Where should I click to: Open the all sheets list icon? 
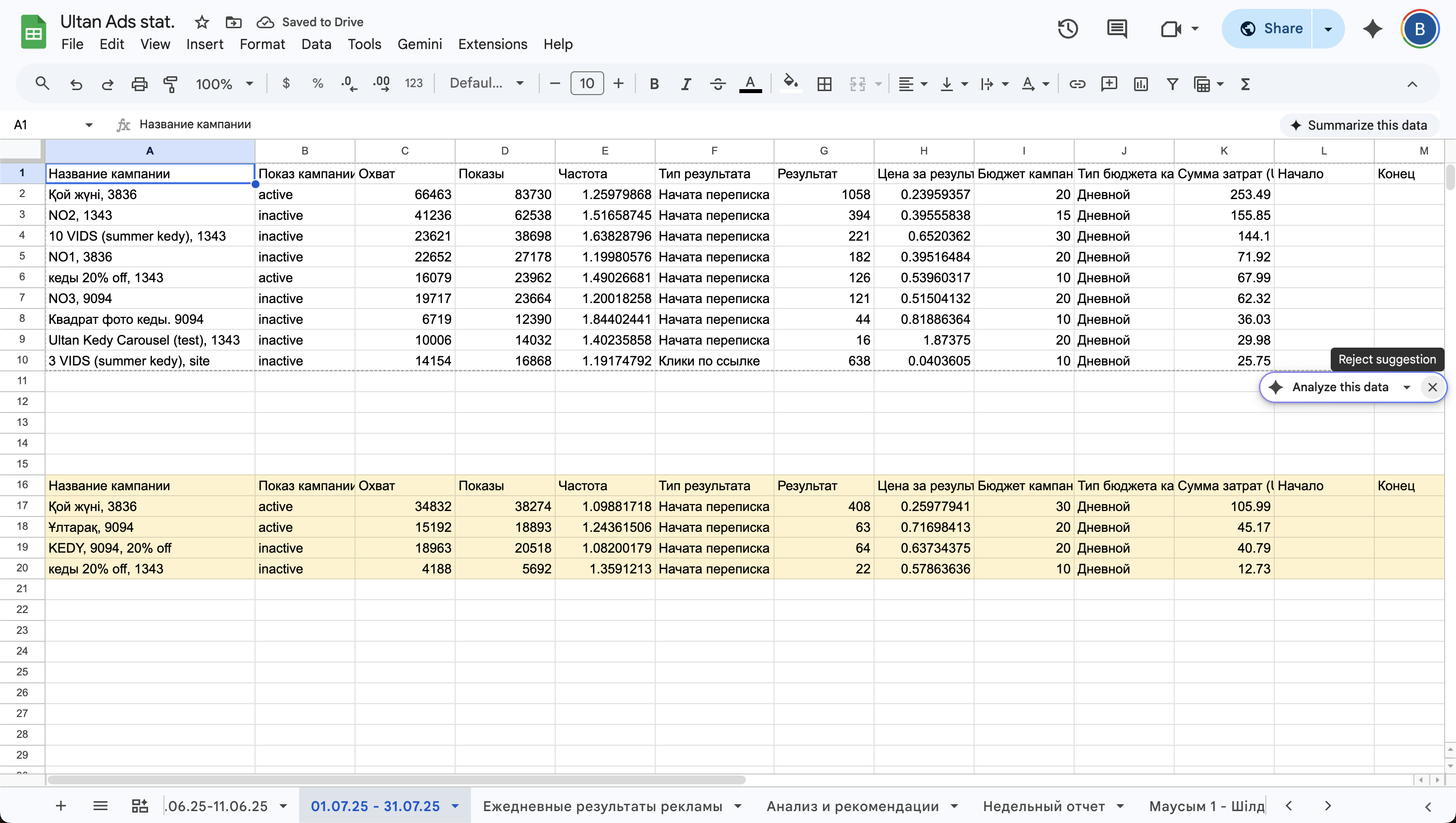tap(100, 806)
